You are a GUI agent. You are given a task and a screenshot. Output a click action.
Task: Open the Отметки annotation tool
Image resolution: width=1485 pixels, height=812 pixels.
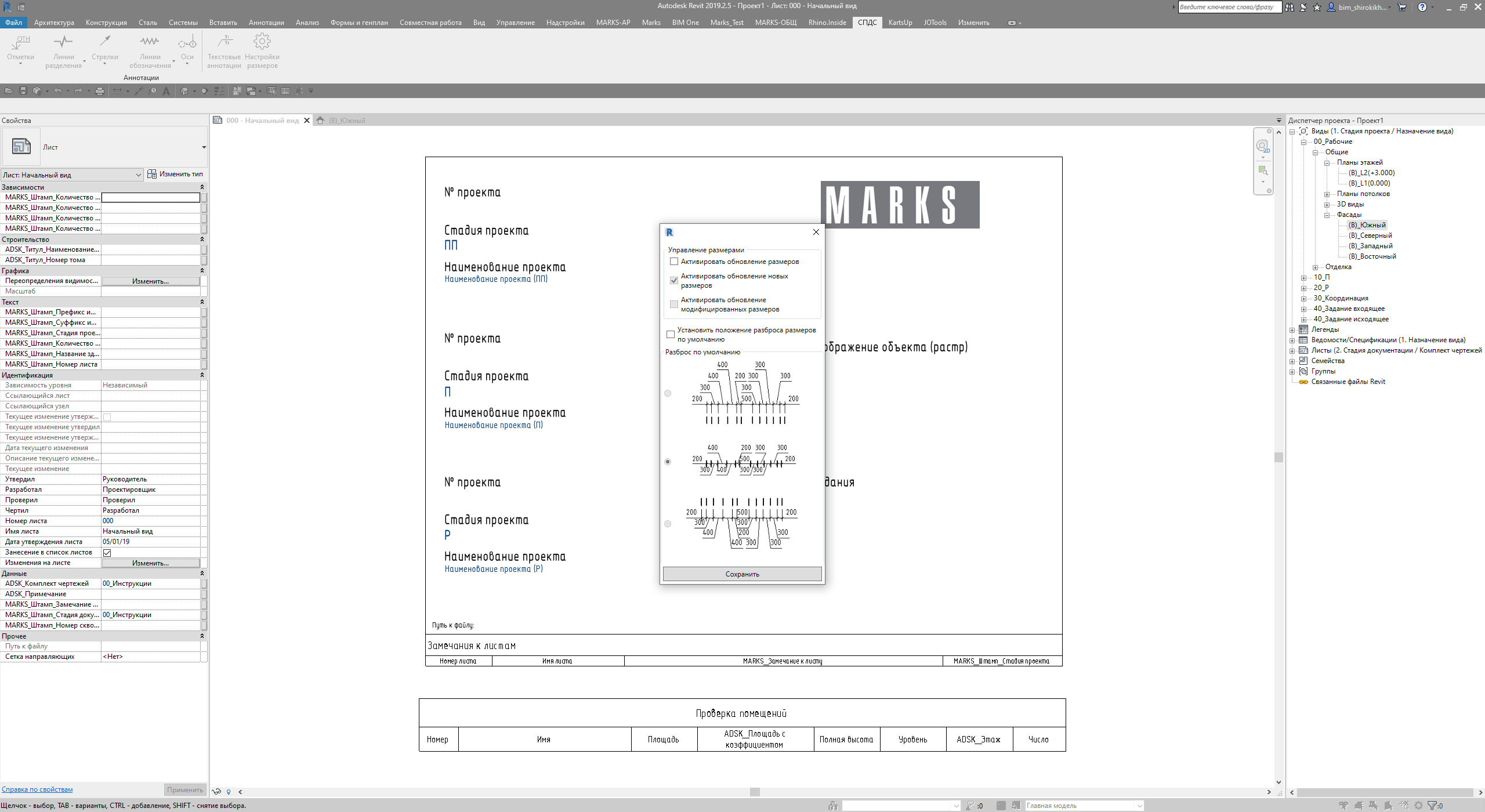pos(20,49)
